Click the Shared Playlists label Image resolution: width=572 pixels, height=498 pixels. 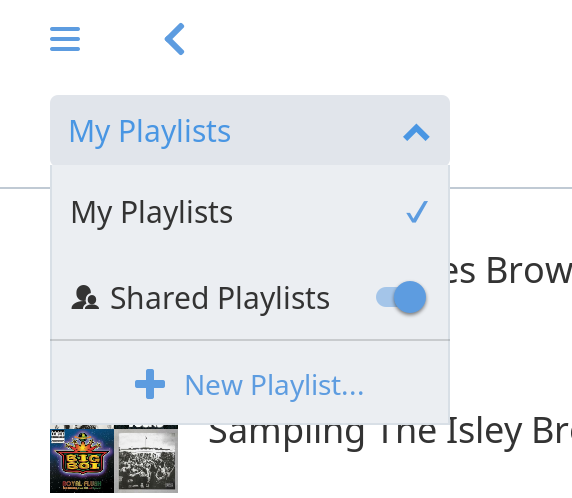point(220,298)
